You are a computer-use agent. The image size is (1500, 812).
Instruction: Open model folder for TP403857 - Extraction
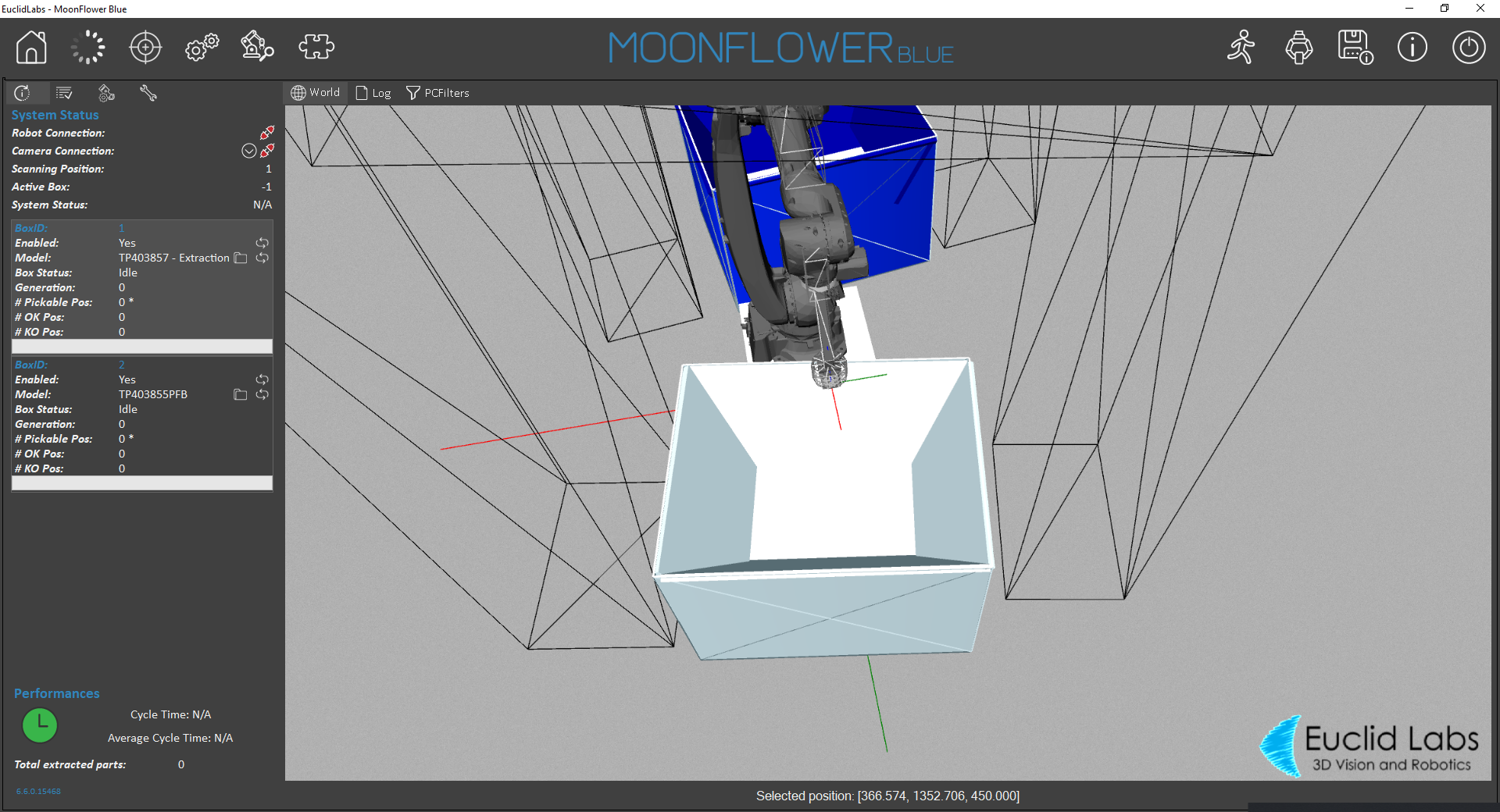click(x=241, y=258)
